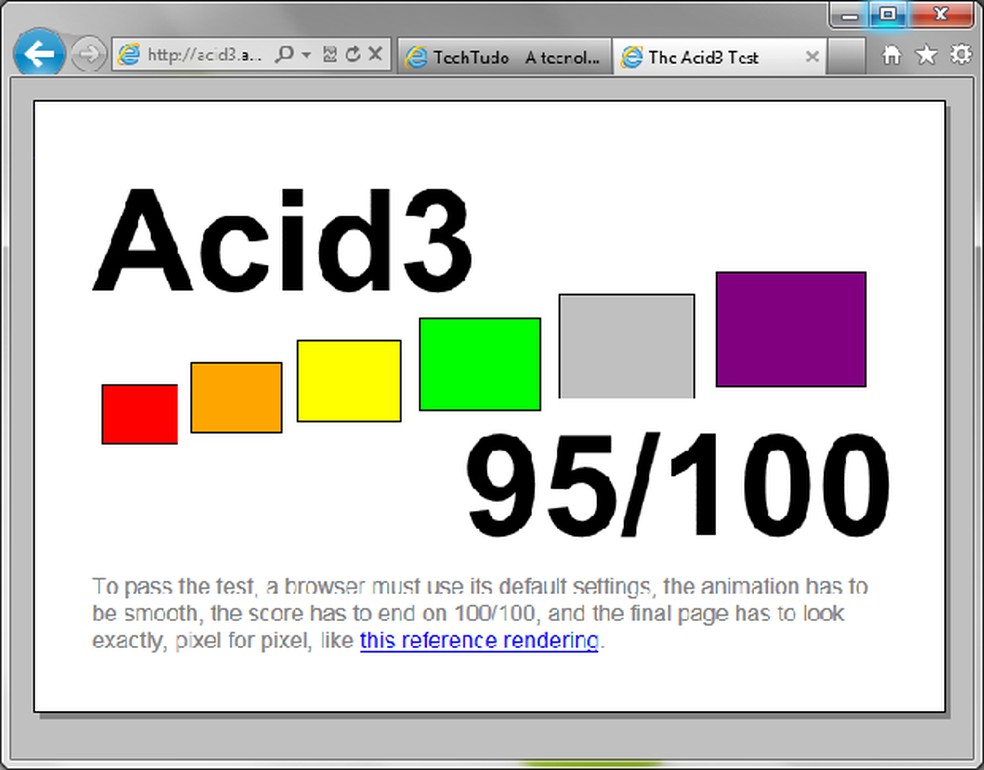984x770 pixels.
Task: Click the 95/100 score text
Action: pyautogui.click(x=676, y=485)
